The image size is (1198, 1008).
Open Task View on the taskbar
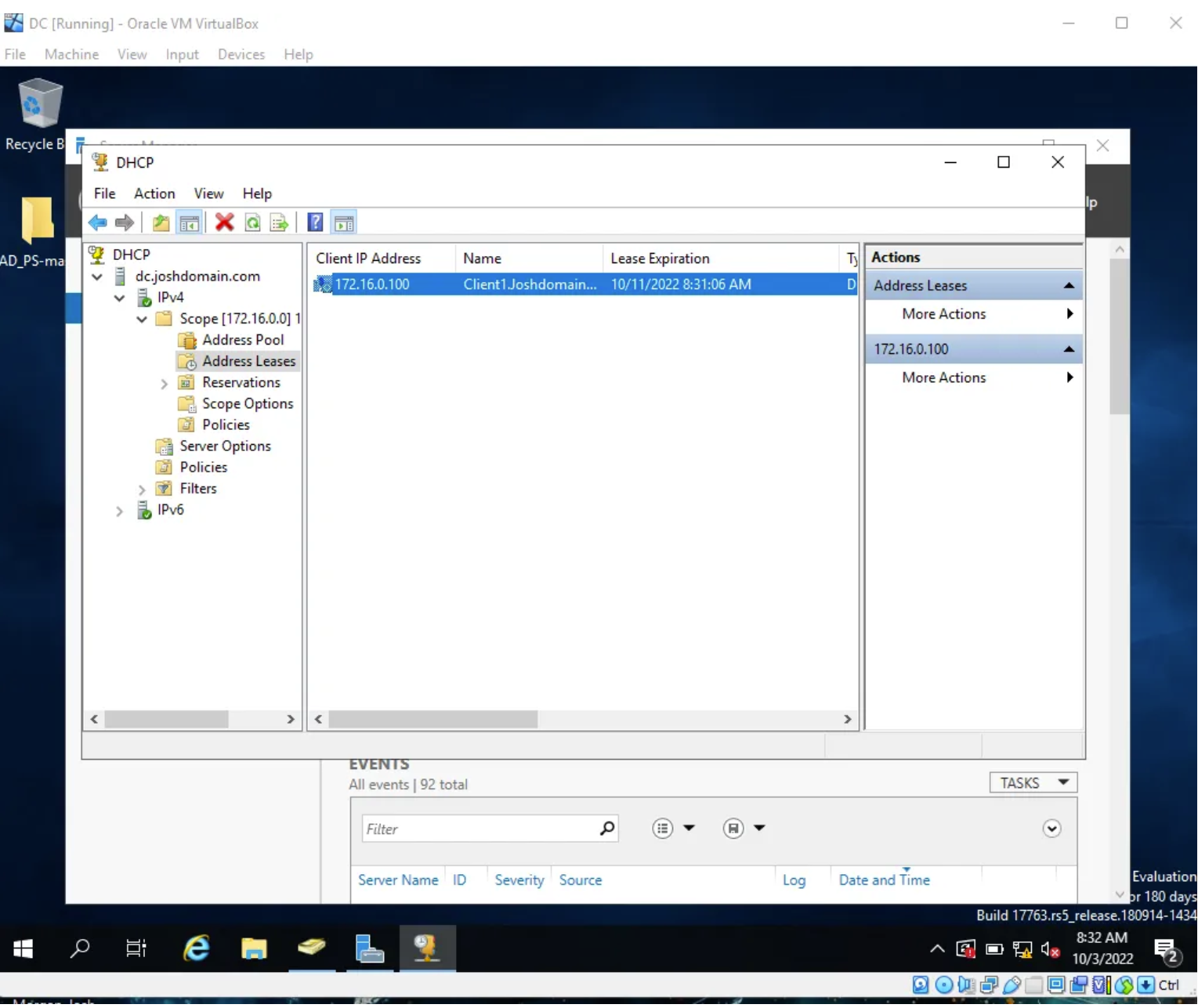tap(136, 950)
